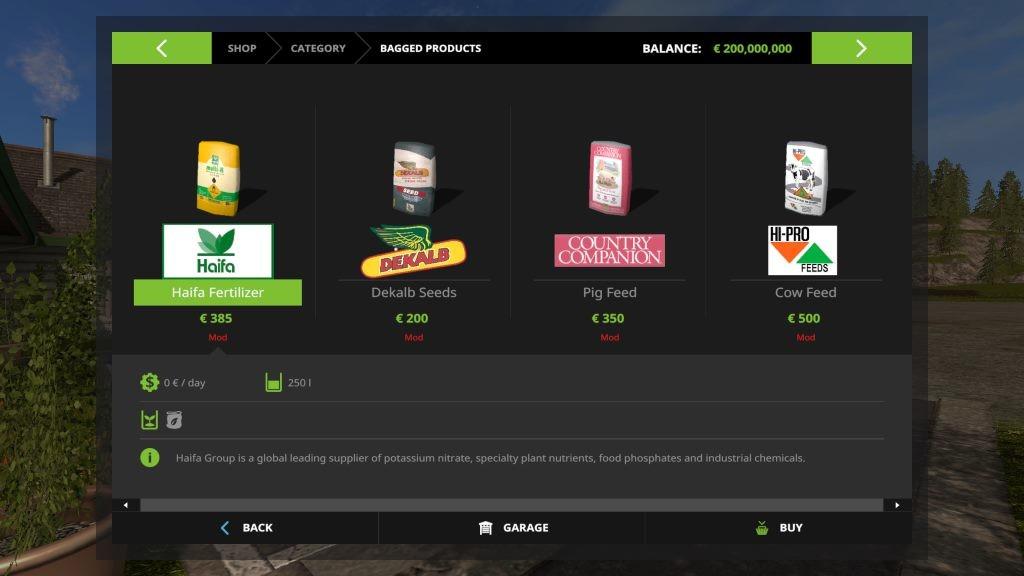The width and height of the screenshot is (1024, 576).
Task: Click the 250 l capacity container icon
Action: (274, 382)
